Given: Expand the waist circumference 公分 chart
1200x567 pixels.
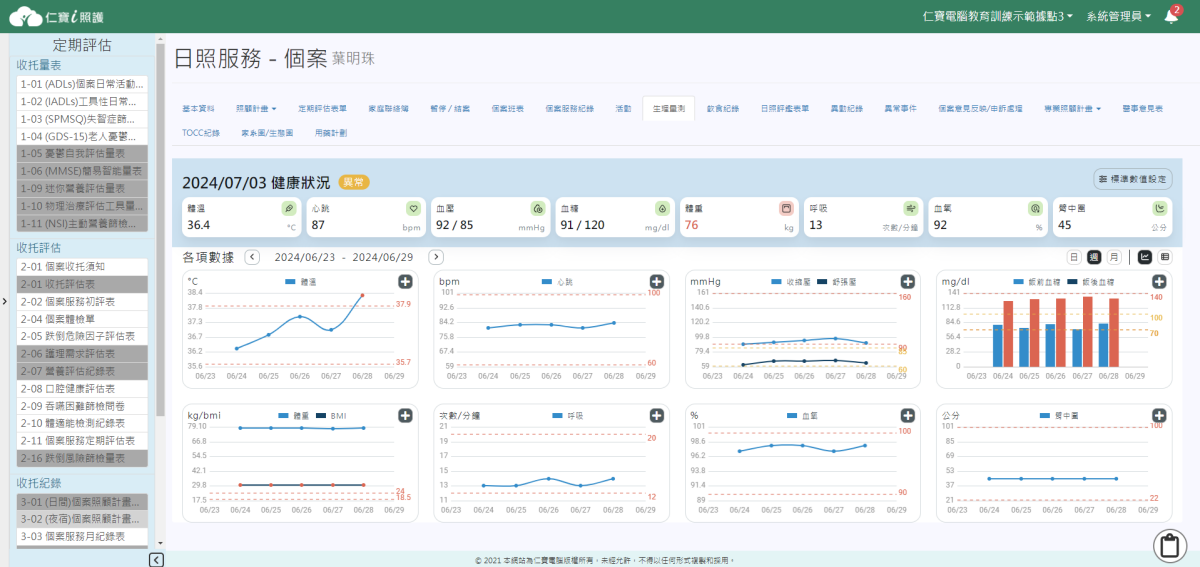Looking at the screenshot, I should point(1158,415).
